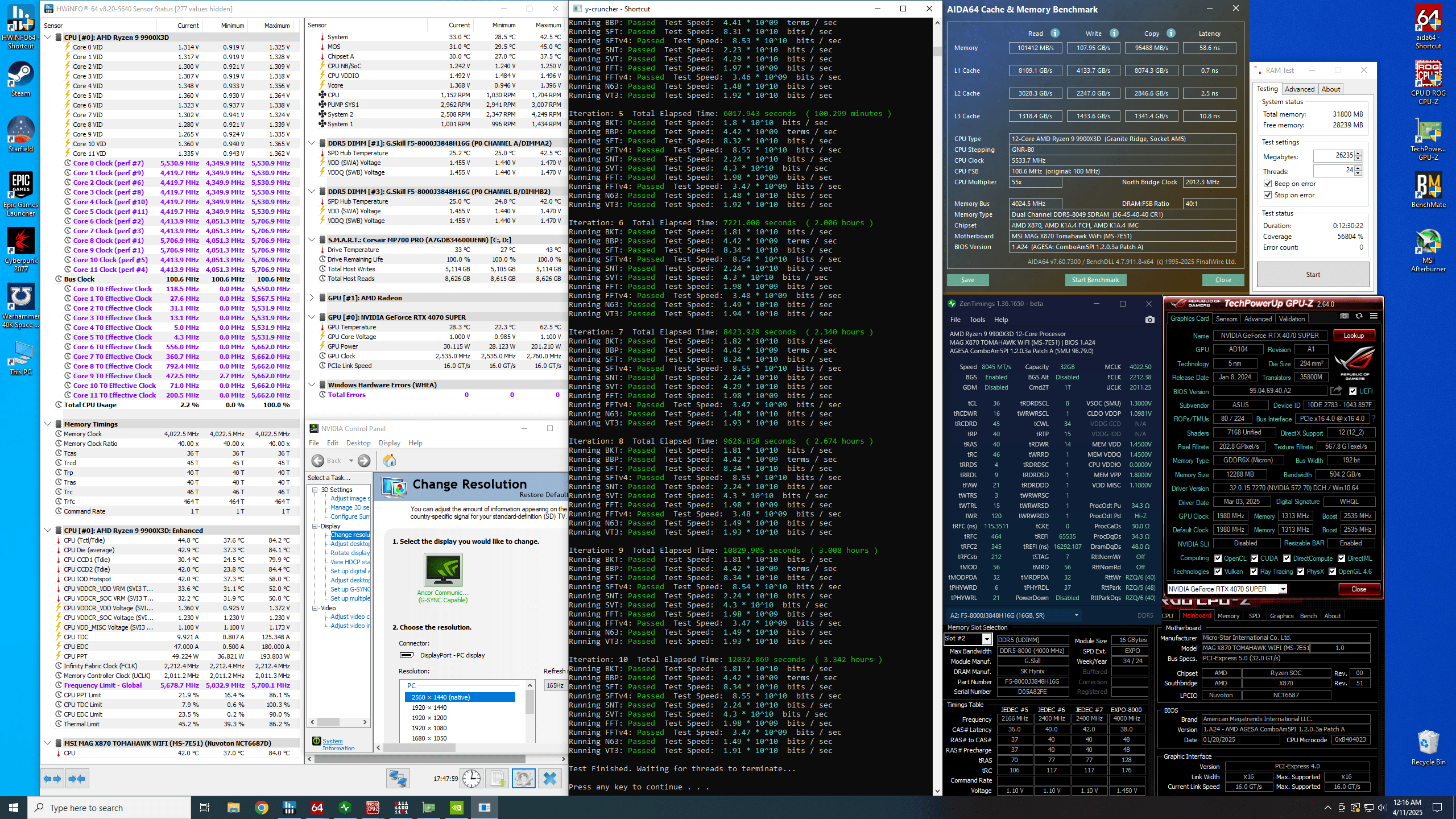Click Start Benchmark in AIDA64

coord(1095,280)
